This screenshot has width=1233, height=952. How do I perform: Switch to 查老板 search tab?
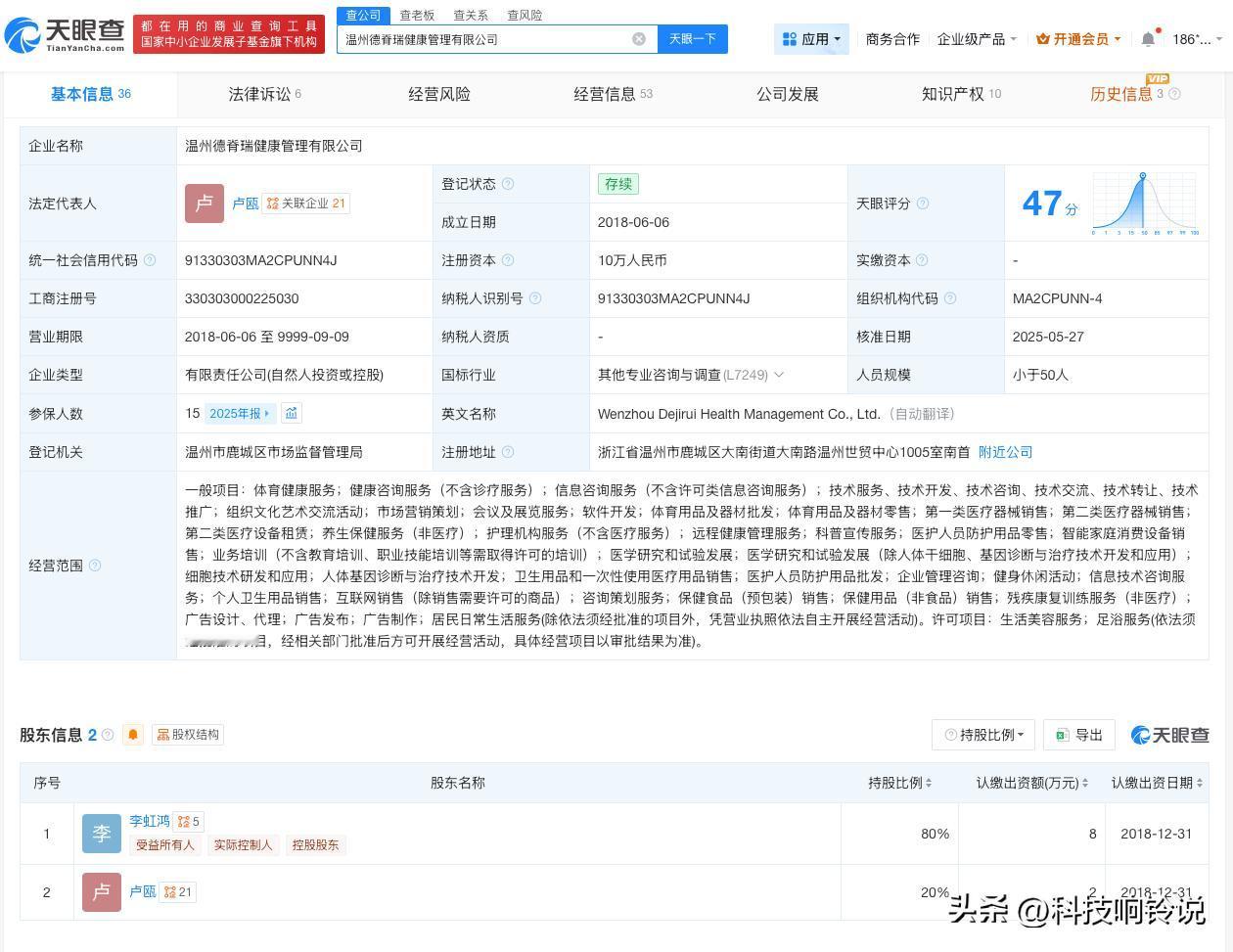pos(417,15)
